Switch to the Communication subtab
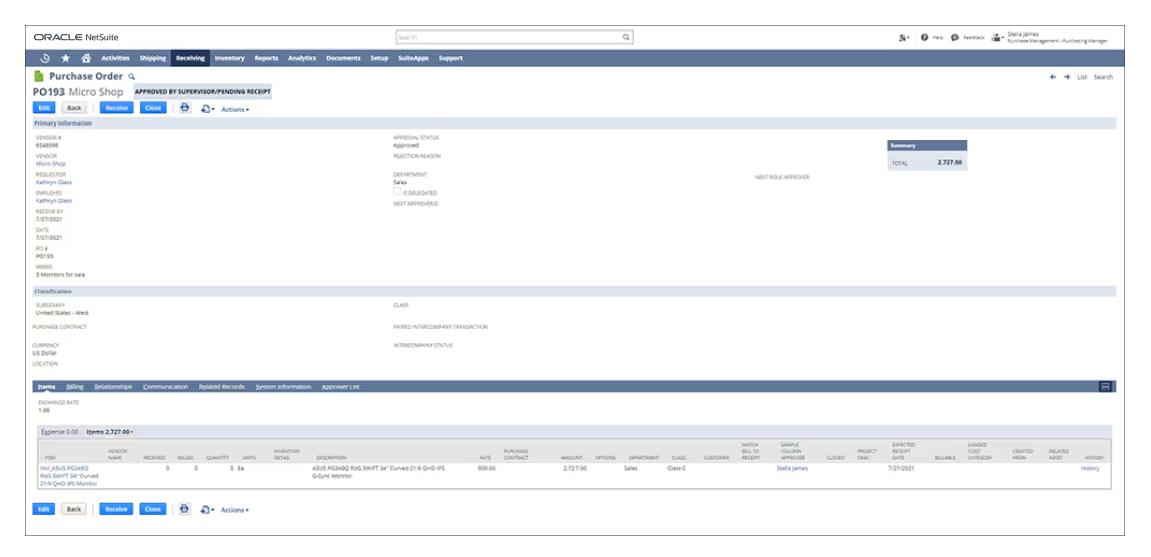 point(166,386)
